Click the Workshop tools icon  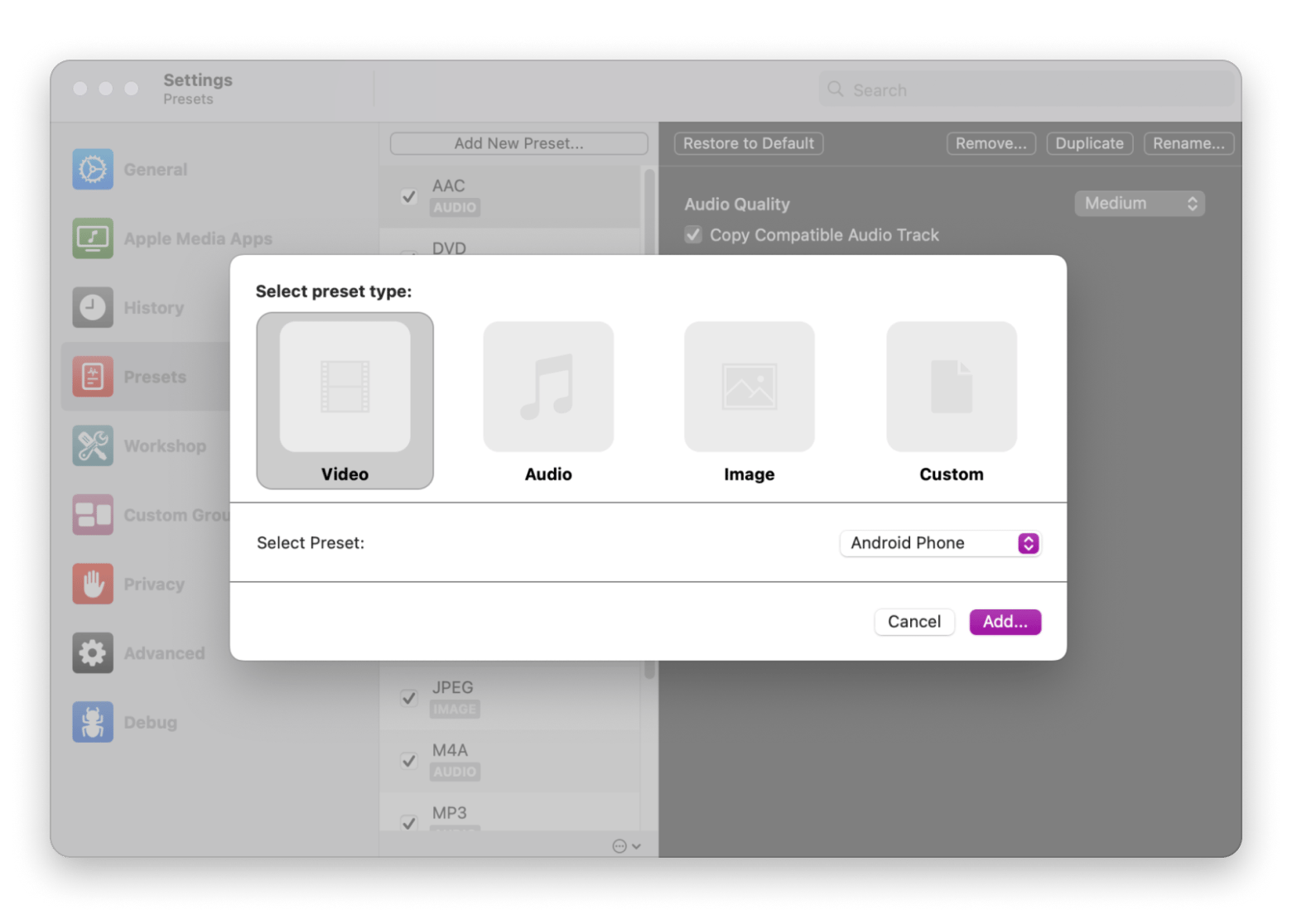(93, 445)
